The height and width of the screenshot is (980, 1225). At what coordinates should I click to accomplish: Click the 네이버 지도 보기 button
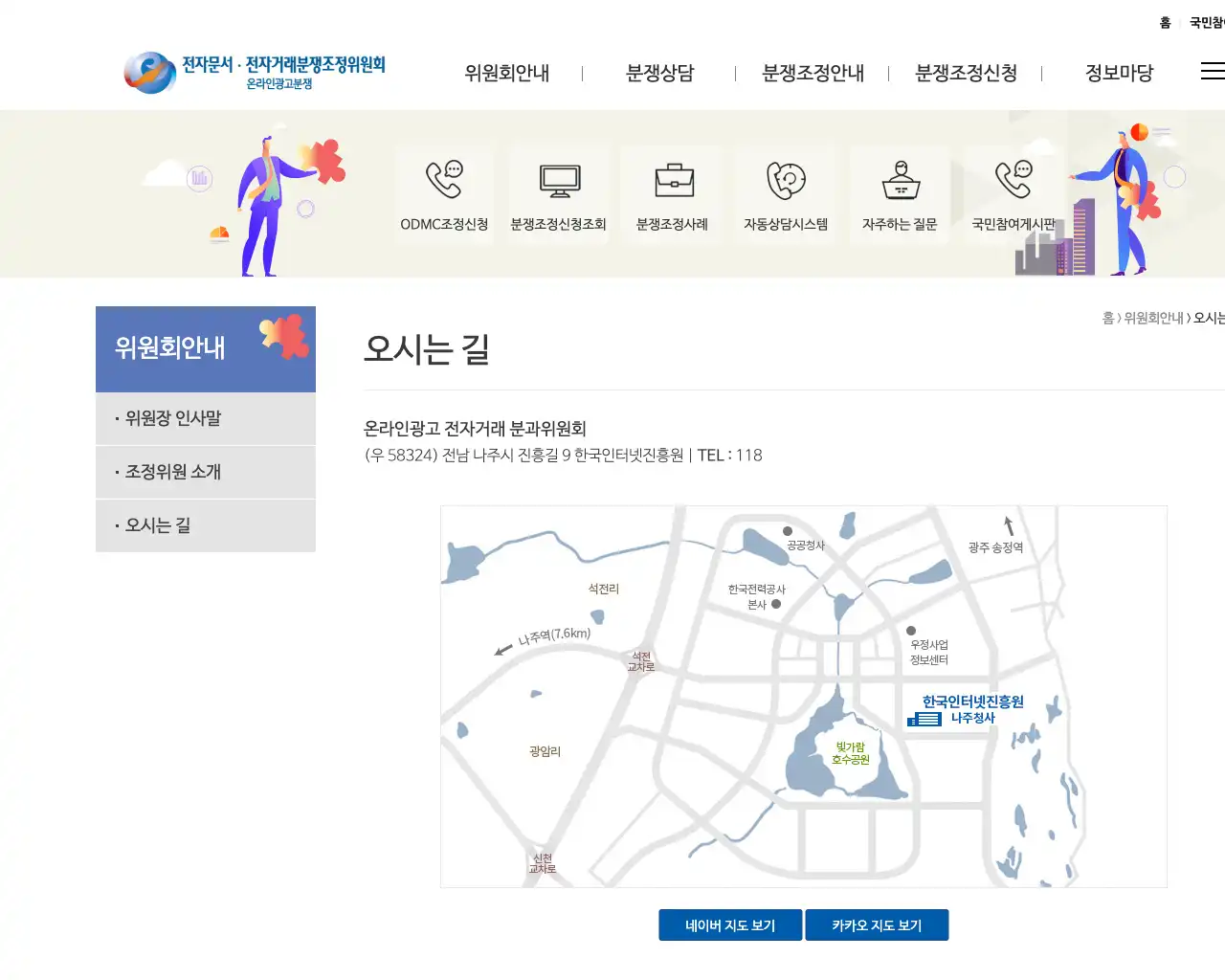(x=729, y=924)
